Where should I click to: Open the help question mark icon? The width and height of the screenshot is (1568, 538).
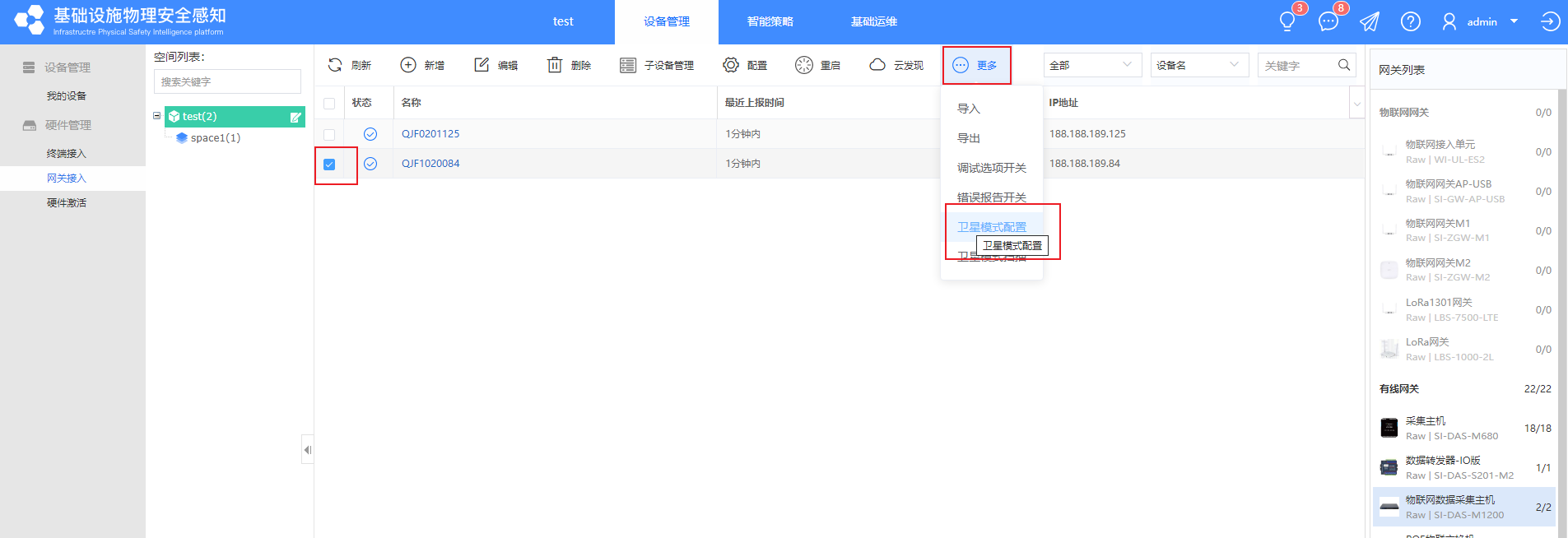pyautogui.click(x=1410, y=21)
